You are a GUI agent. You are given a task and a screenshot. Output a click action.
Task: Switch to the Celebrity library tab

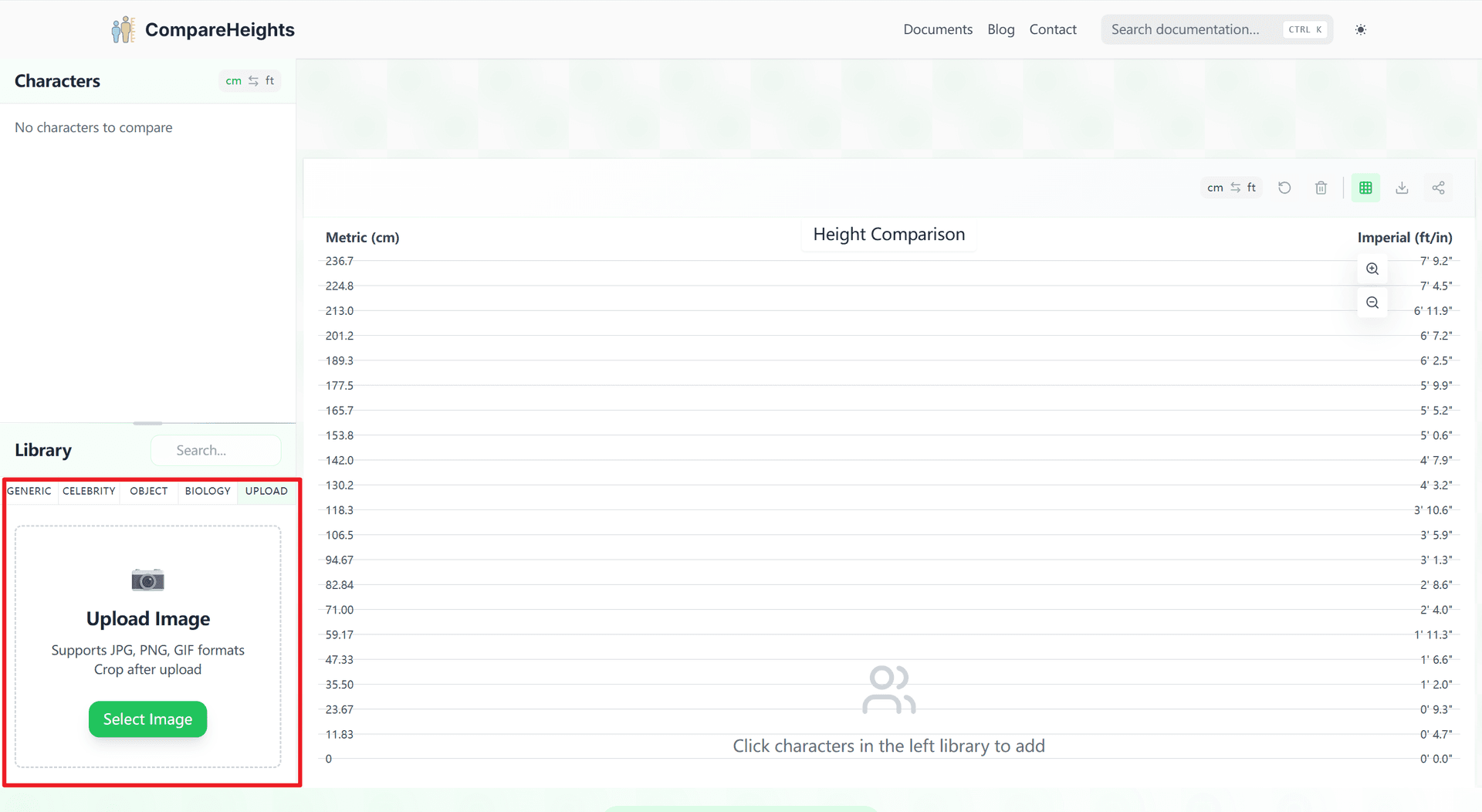click(89, 491)
